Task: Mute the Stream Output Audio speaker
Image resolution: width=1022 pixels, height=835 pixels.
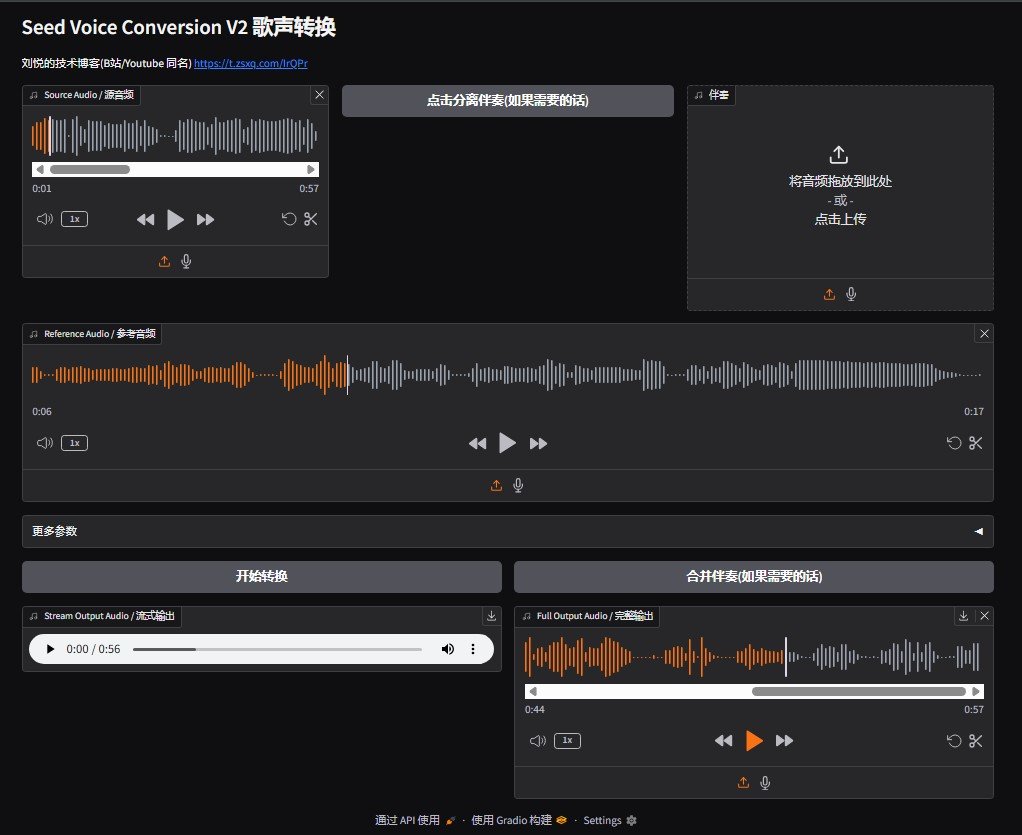Action: tap(447, 649)
